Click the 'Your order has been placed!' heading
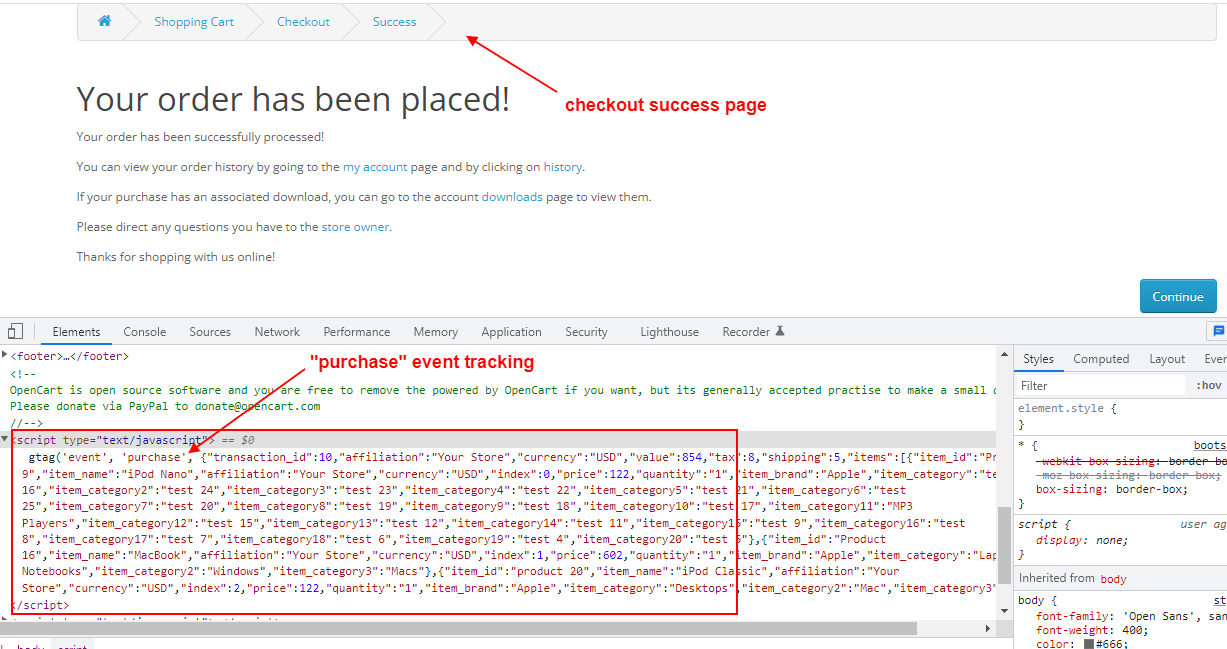The image size is (1227, 649). pos(293,99)
